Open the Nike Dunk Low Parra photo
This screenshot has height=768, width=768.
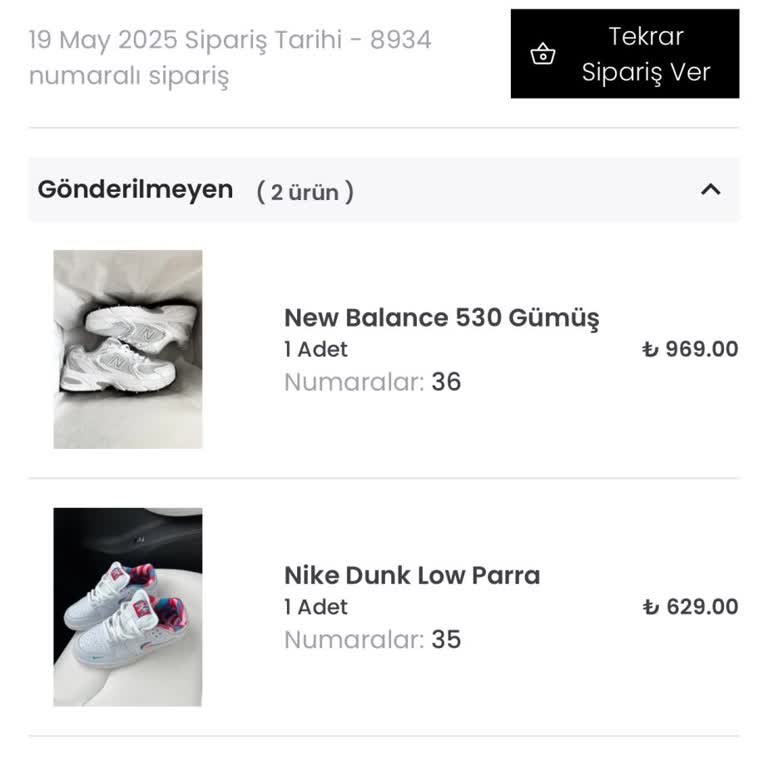pyautogui.click(x=128, y=607)
